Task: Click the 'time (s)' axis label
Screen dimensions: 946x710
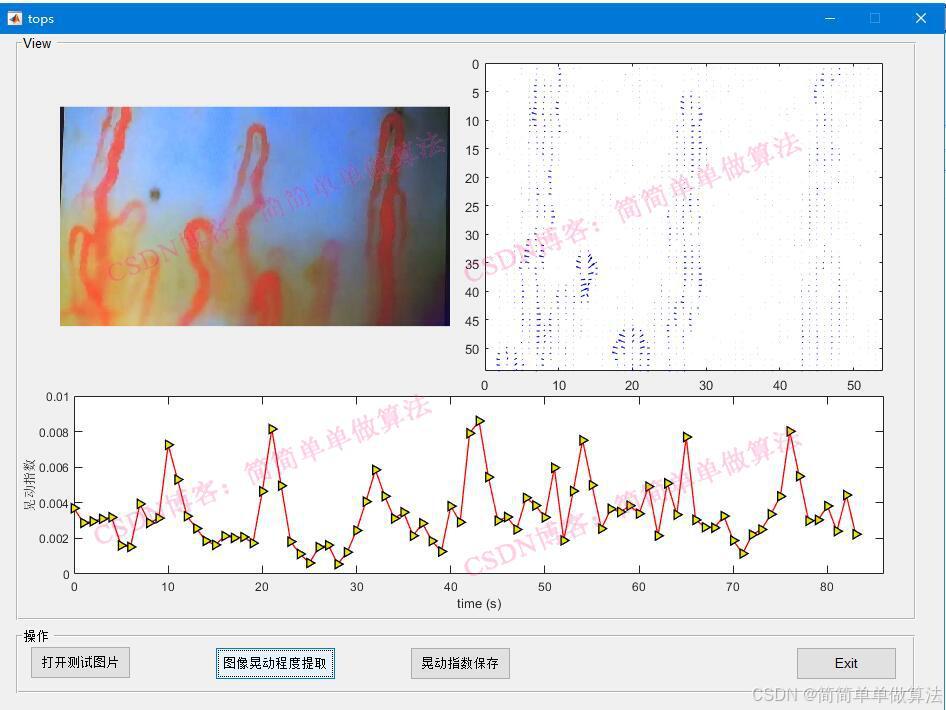Action: [x=479, y=604]
